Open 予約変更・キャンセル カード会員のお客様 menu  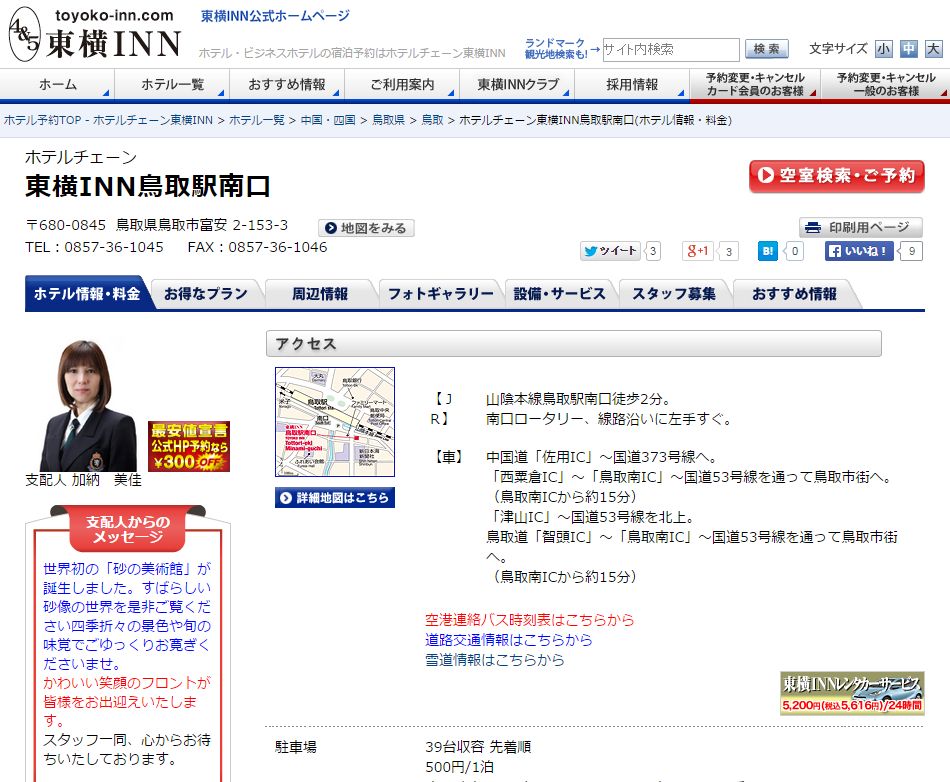[x=755, y=84]
